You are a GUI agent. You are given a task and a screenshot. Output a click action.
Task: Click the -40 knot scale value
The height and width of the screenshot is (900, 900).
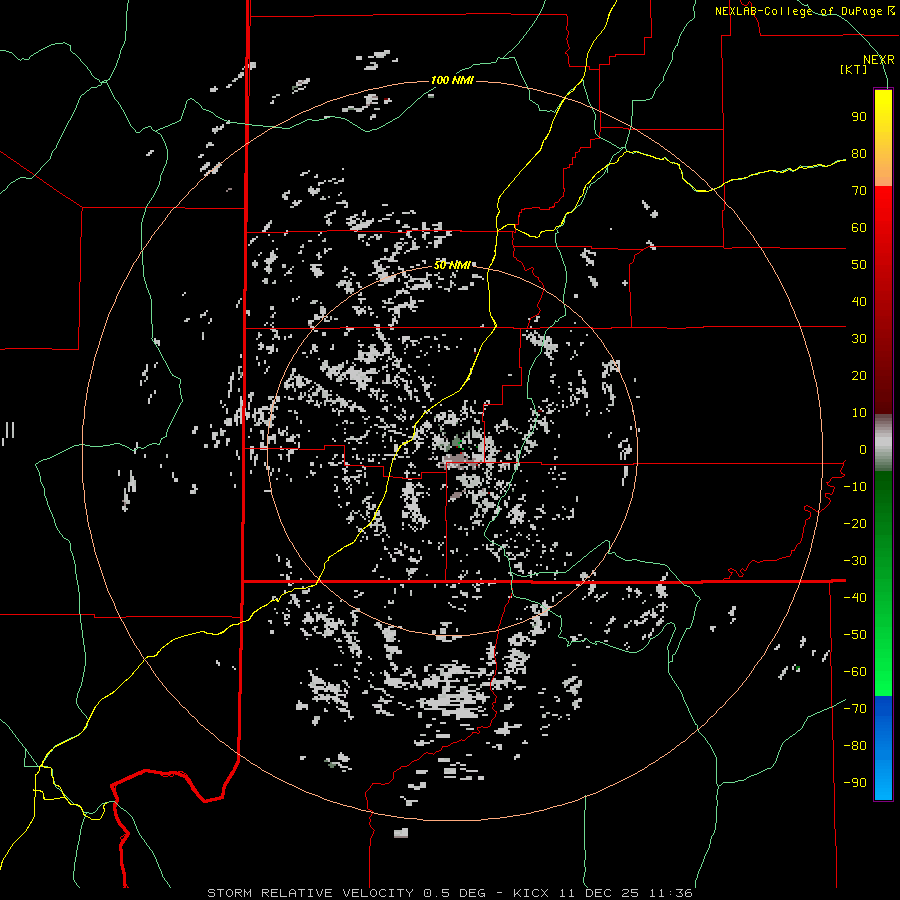855,598
